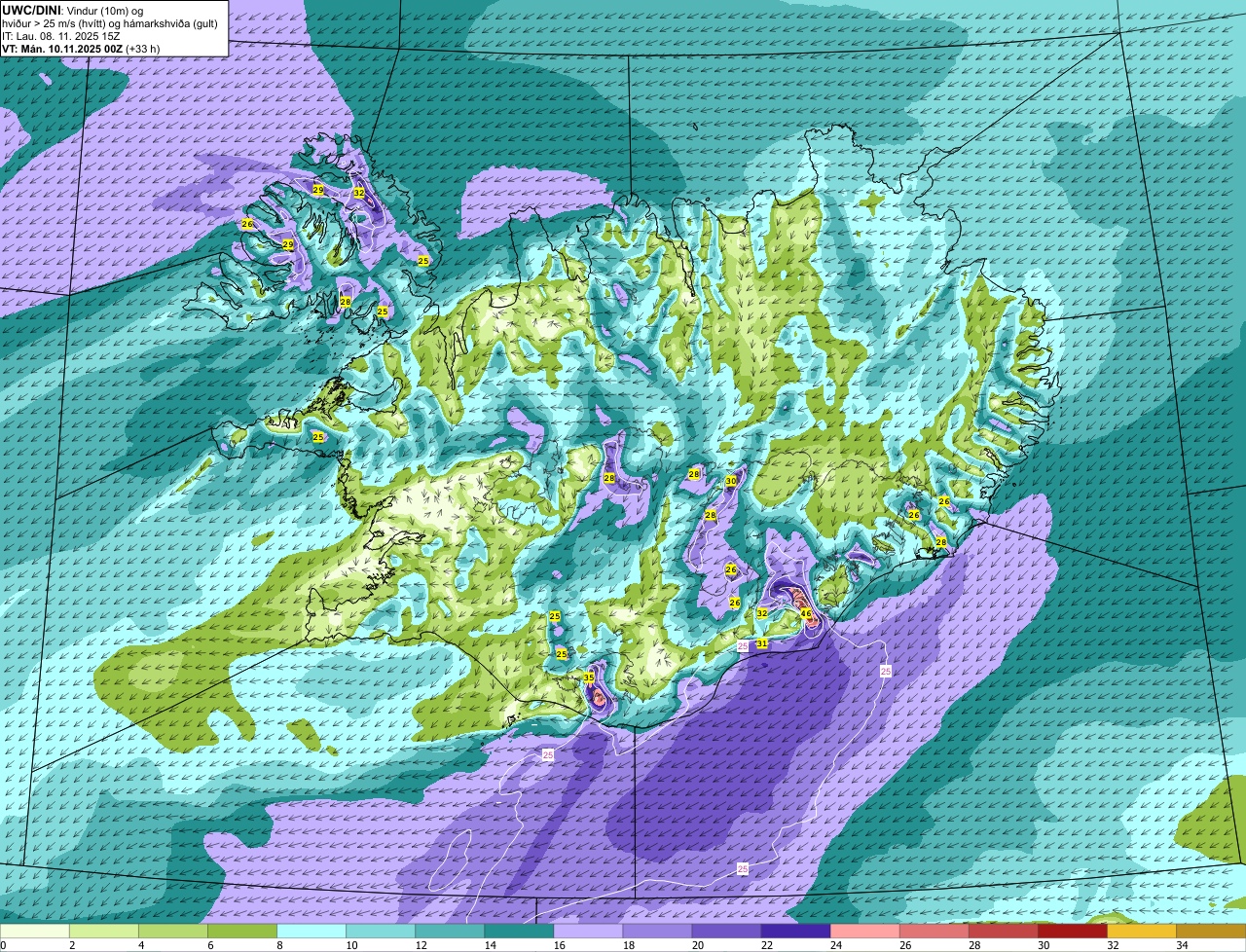This screenshot has height=952, width=1246.
Task: Click the yellow peak gust marker labeled 30
Action: click(731, 481)
